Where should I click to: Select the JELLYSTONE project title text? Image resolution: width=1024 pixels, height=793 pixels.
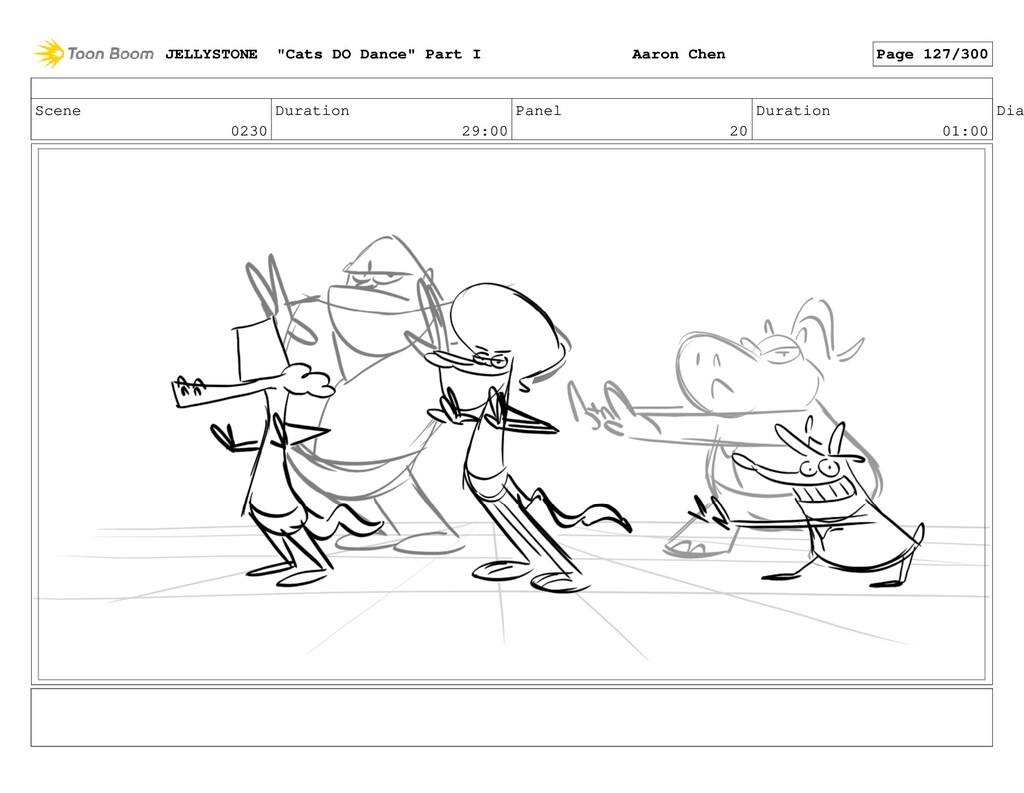[211, 54]
